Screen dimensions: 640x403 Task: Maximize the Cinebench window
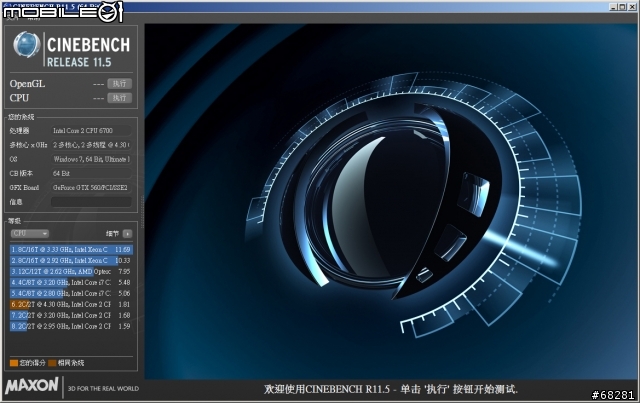622,7
